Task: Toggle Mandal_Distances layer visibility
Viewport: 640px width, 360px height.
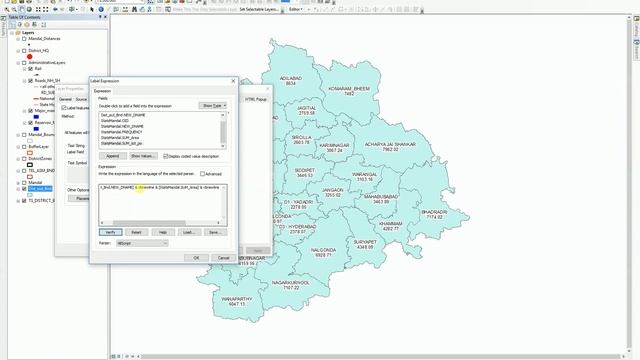Action: (x=24, y=39)
